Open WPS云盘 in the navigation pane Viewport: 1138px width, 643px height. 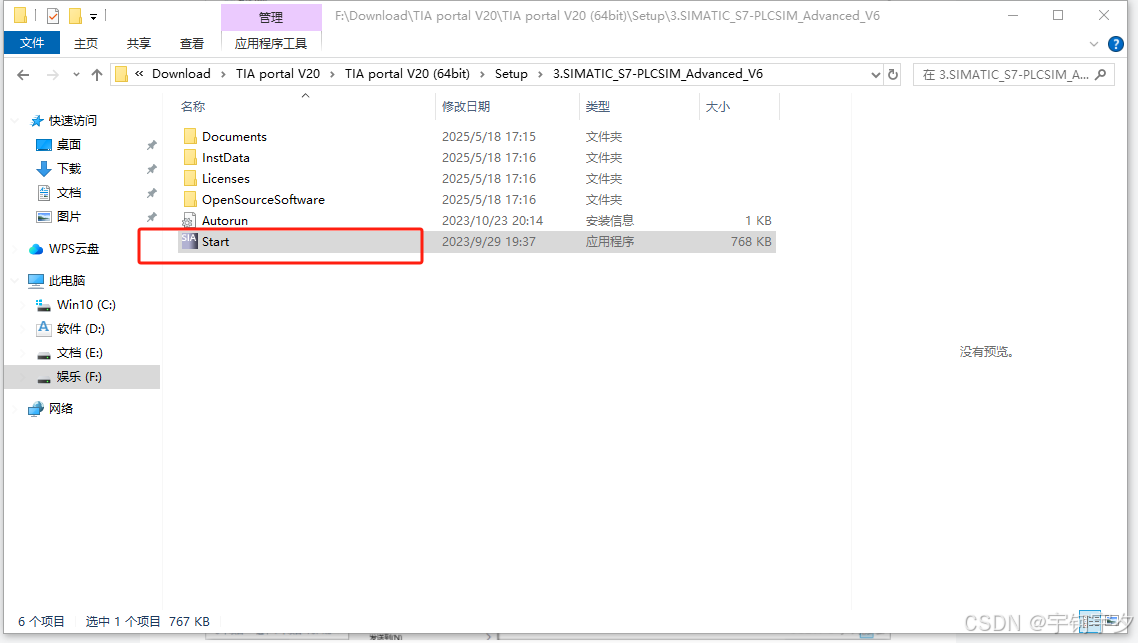tap(74, 249)
